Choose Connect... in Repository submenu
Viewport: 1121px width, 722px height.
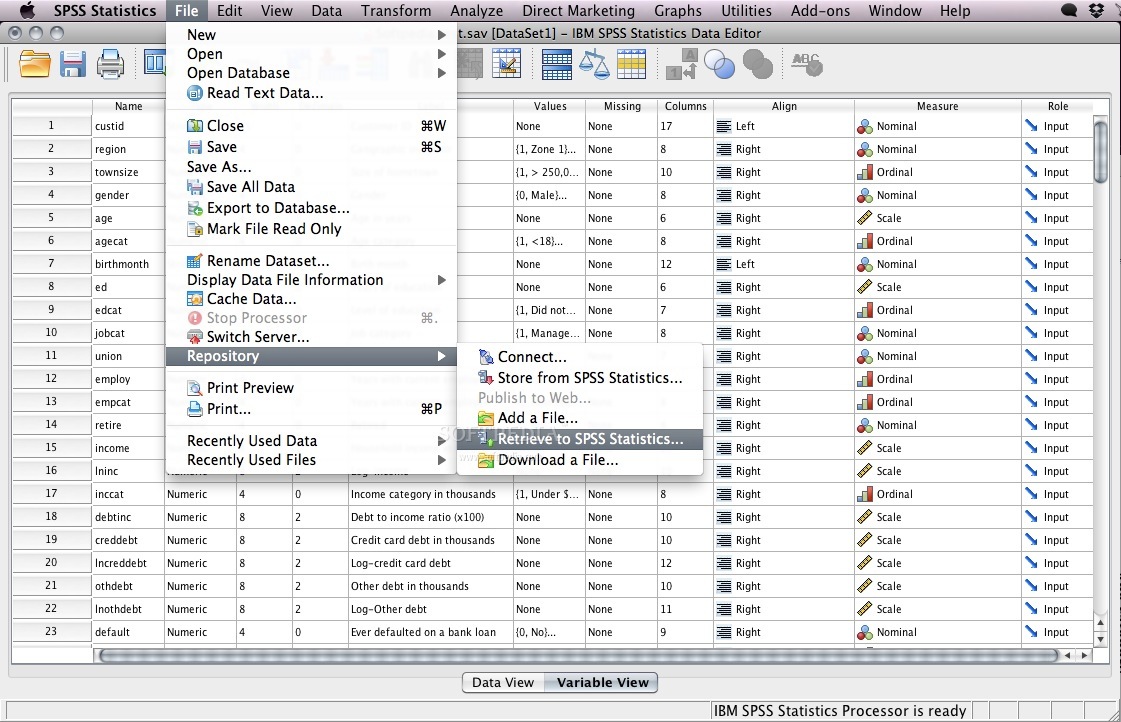580,357
